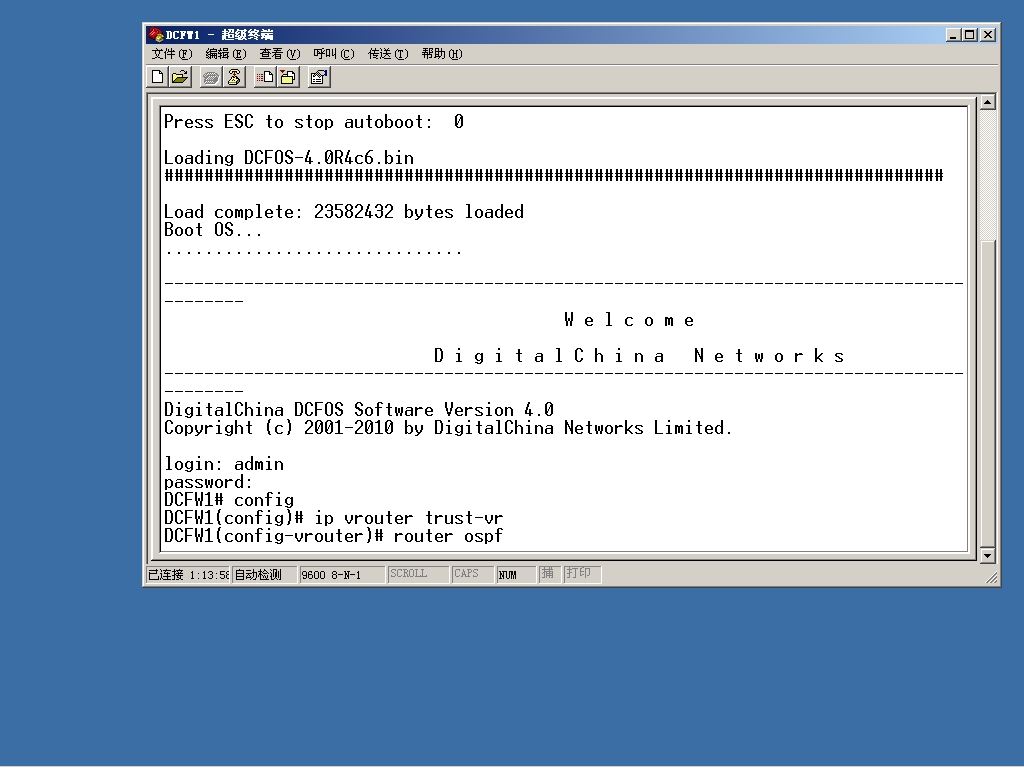The height and width of the screenshot is (768, 1024).
Task: Minimize the DCFW1 terminal window
Action: click(953, 35)
